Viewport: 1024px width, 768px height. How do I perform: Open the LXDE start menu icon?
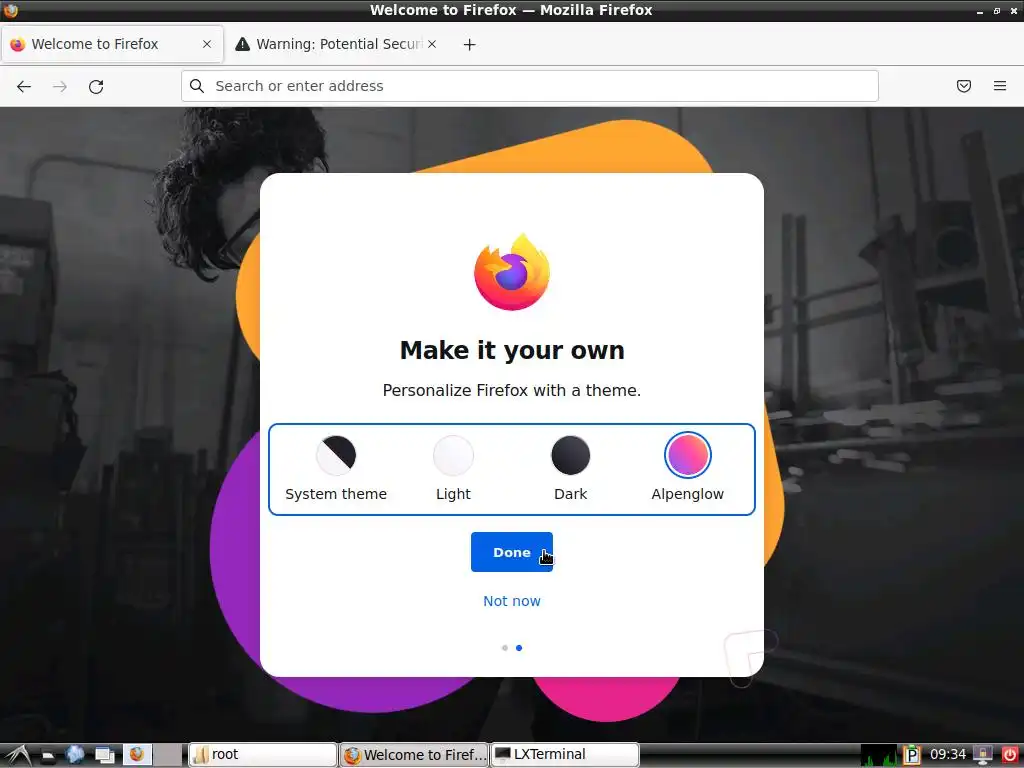(16, 755)
